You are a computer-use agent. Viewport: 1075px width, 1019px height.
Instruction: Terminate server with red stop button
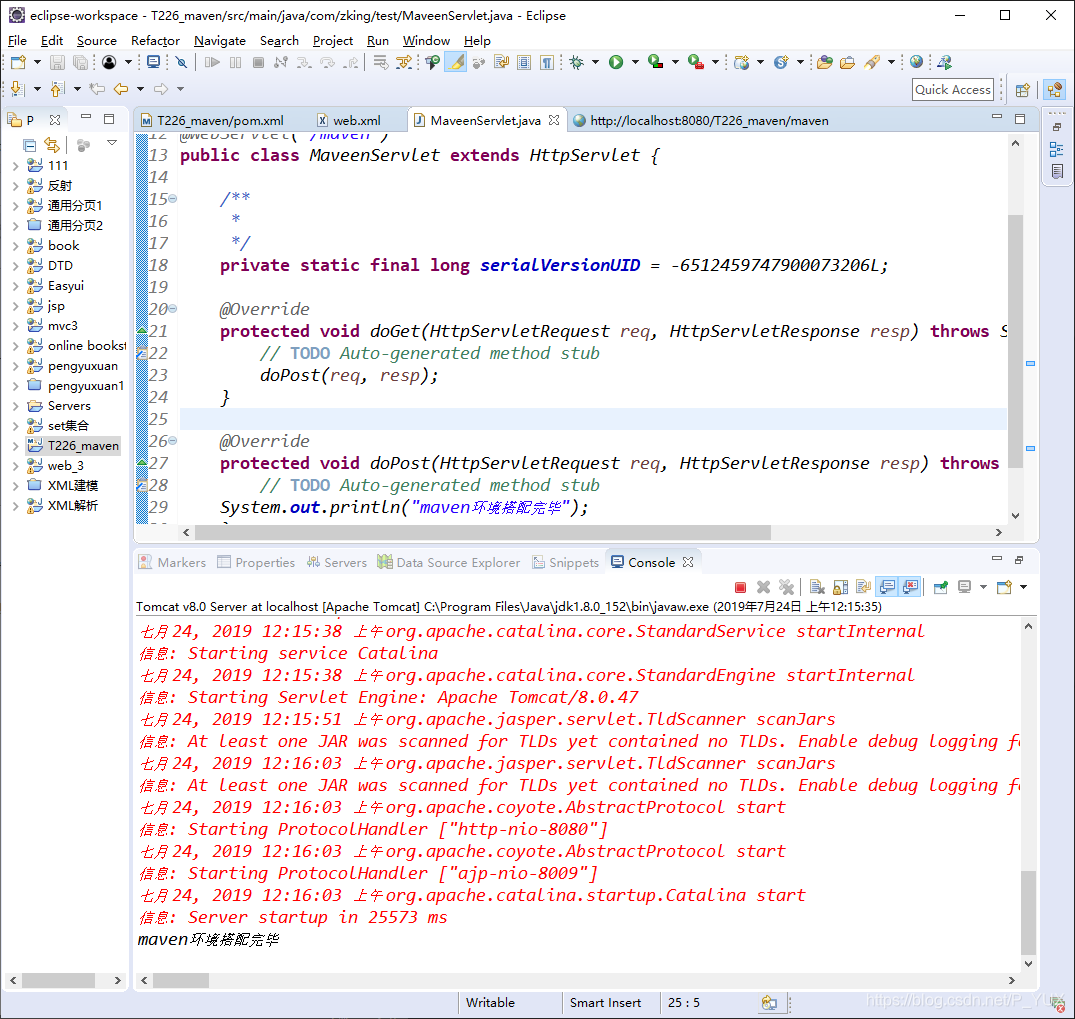(740, 587)
